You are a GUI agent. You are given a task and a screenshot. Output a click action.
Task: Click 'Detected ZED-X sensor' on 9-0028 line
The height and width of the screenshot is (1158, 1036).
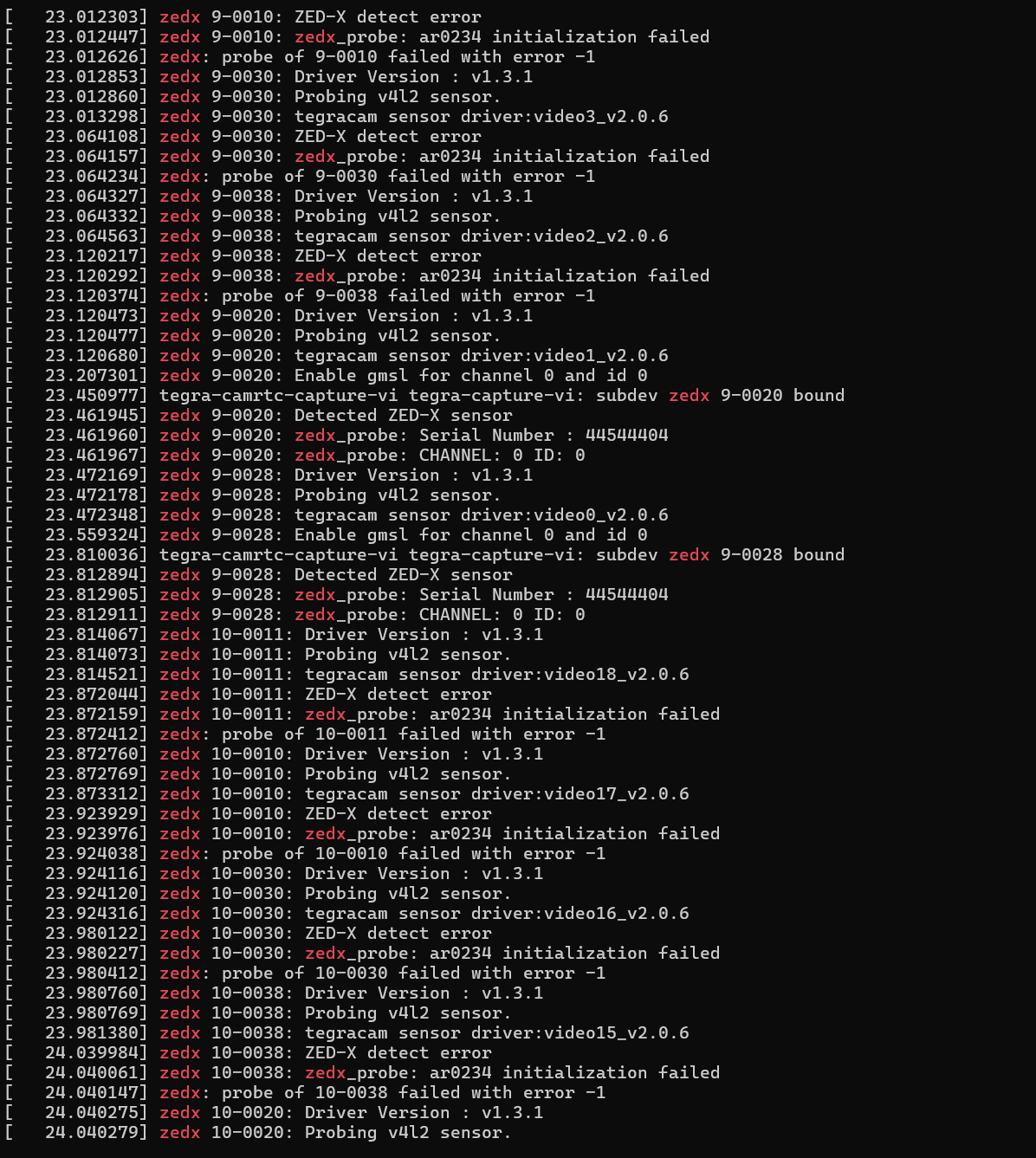pos(403,574)
